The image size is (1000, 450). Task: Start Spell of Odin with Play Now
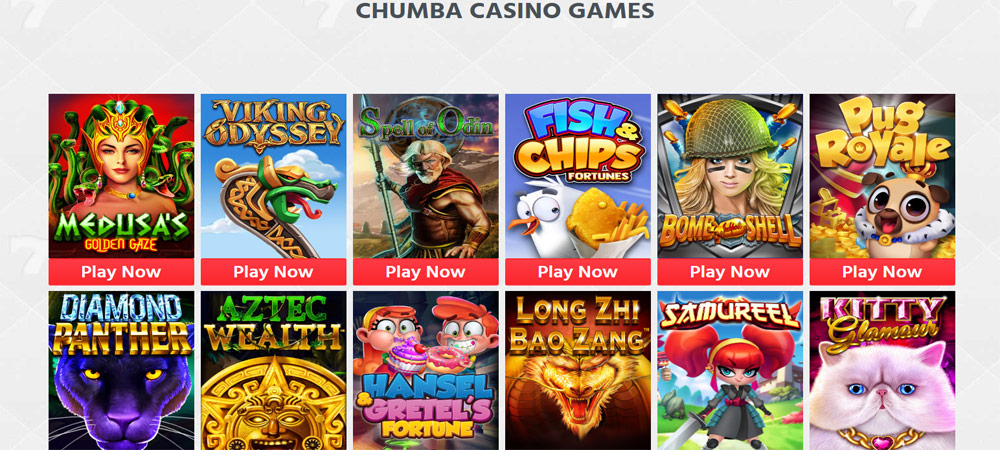(x=426, y=272)
